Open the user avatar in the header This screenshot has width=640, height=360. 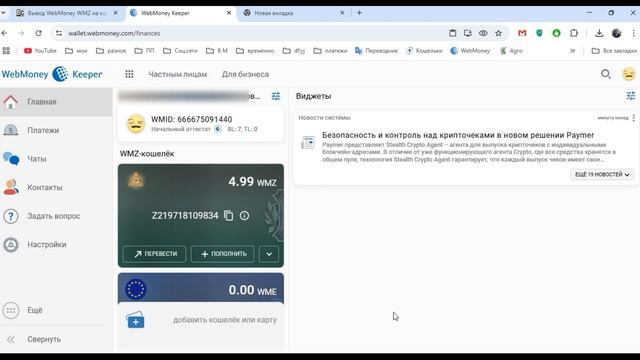pyautogui.click(x=629, y=74)
